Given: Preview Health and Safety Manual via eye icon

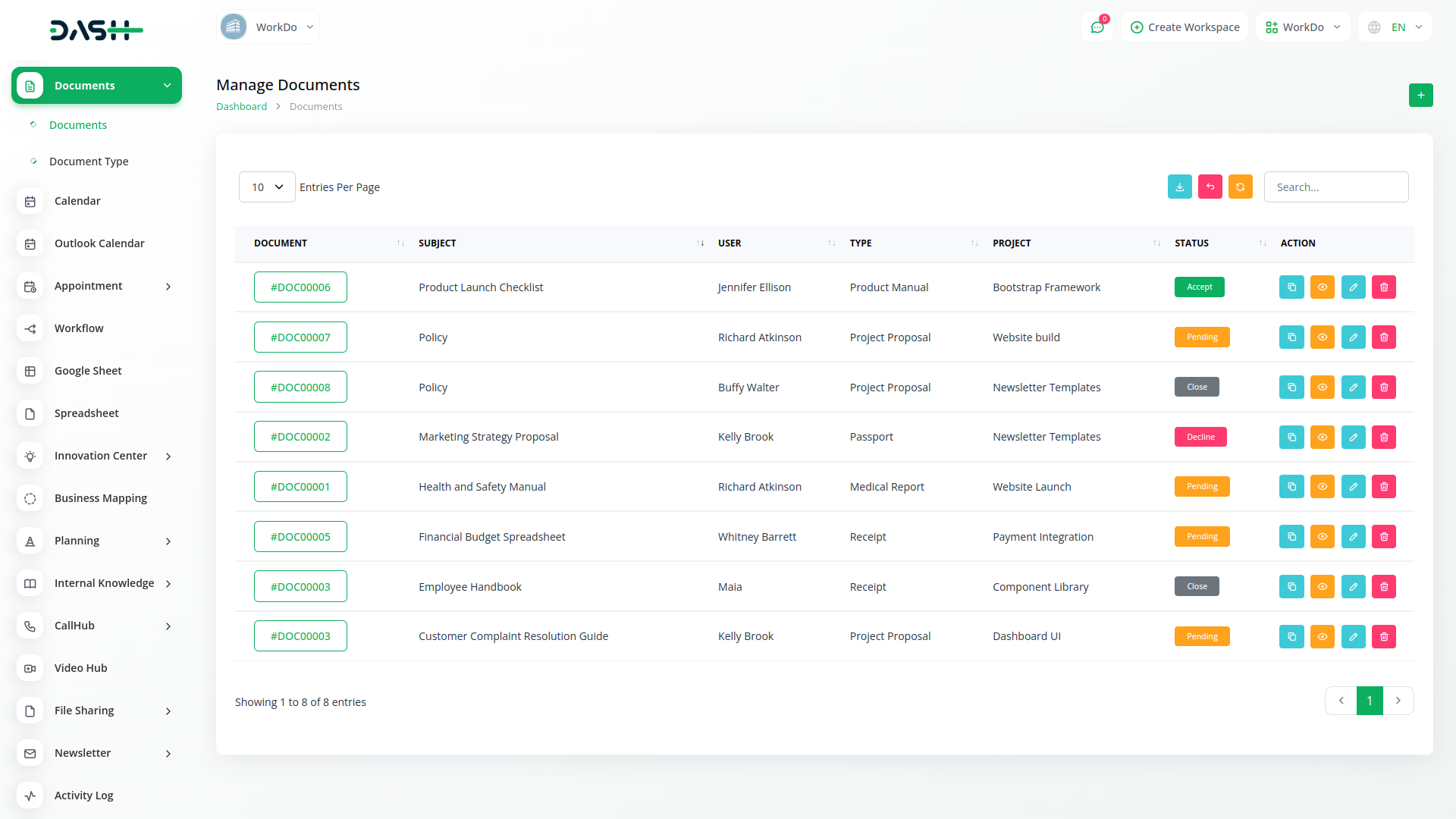Looking at the screenshot, I should pos(1323,486).
